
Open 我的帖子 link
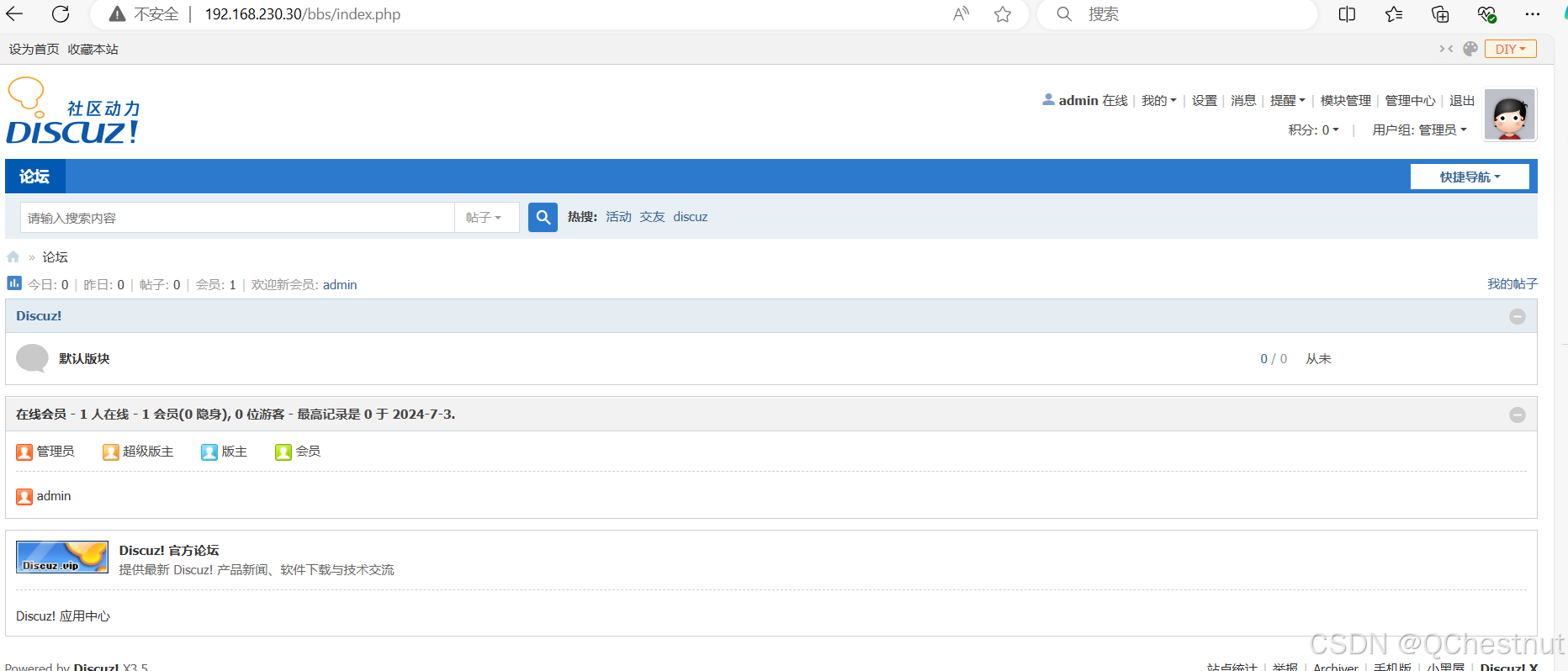tap(1512, 283)
